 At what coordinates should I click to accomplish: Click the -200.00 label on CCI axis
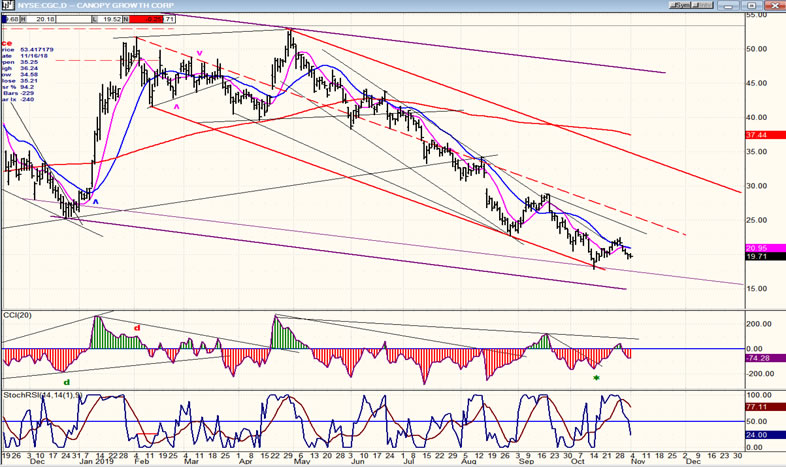coord(759,374)
